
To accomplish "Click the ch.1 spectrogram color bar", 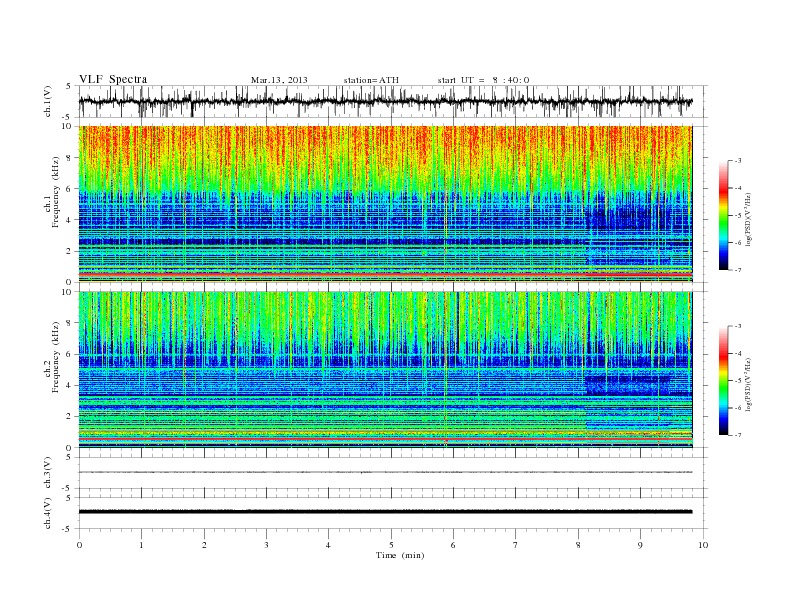I will [x=723, y=215].
